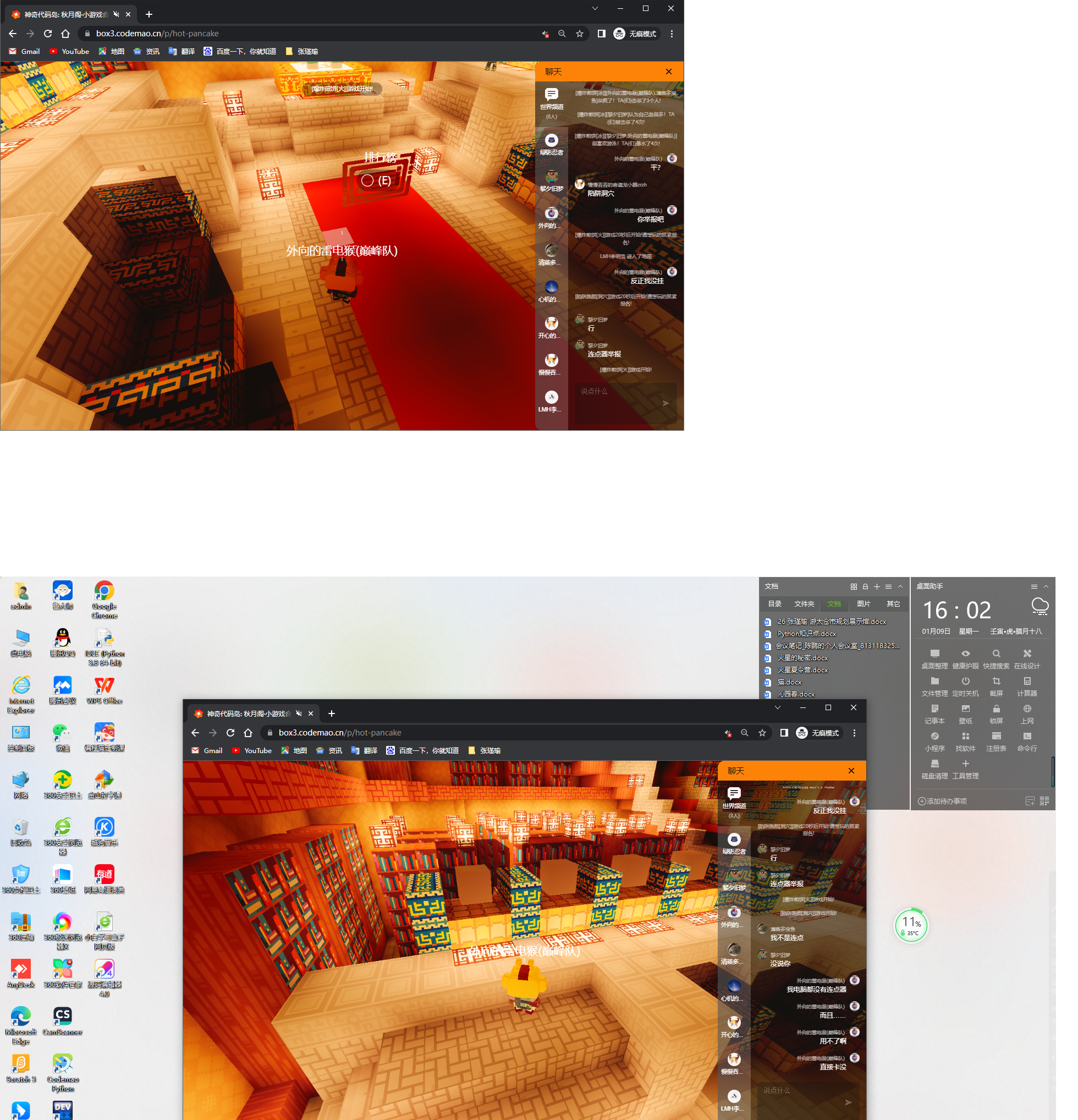Toggle bookmark star in lower Chrome window
Image resolution: width=1078 pixels, height=1120 pixels.
pyautogui.click(x=762, y=733)
